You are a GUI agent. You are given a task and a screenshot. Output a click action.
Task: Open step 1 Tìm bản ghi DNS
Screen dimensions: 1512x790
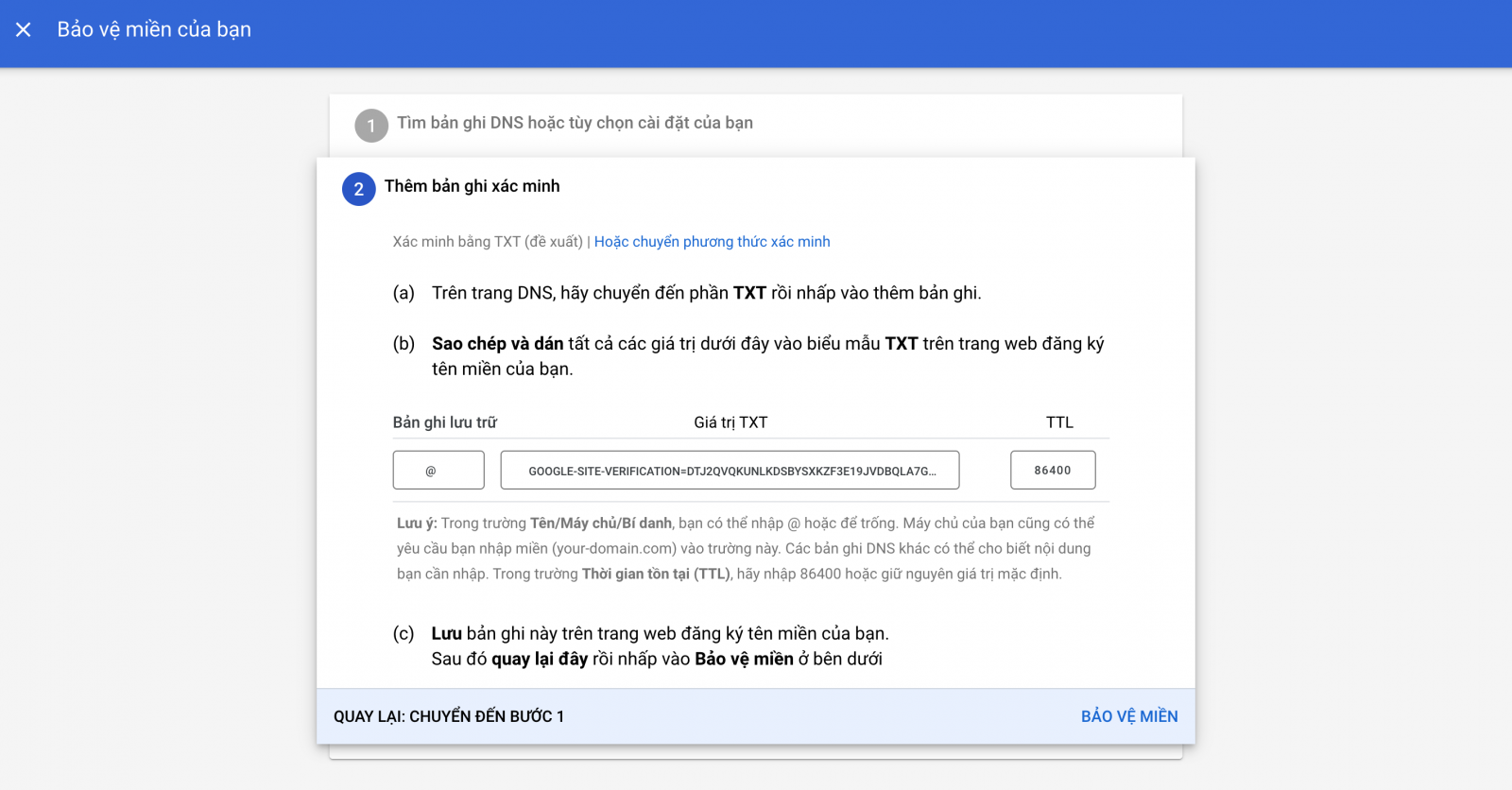[575, 123]
